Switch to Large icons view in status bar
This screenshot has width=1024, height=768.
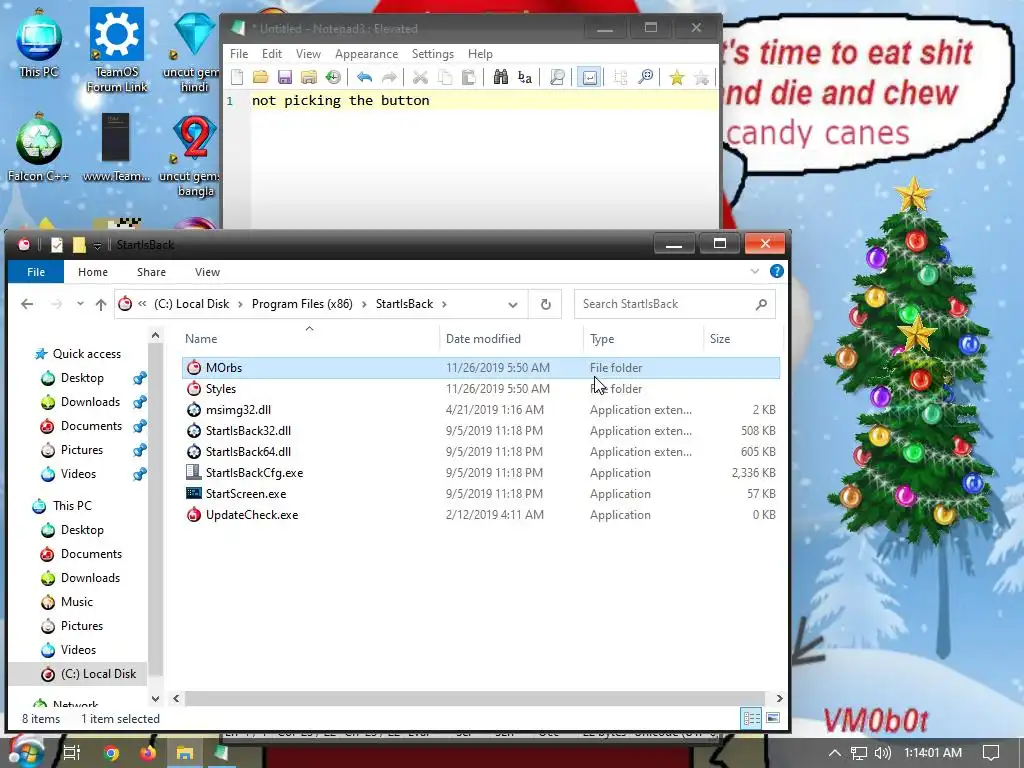tap(773, 718)
